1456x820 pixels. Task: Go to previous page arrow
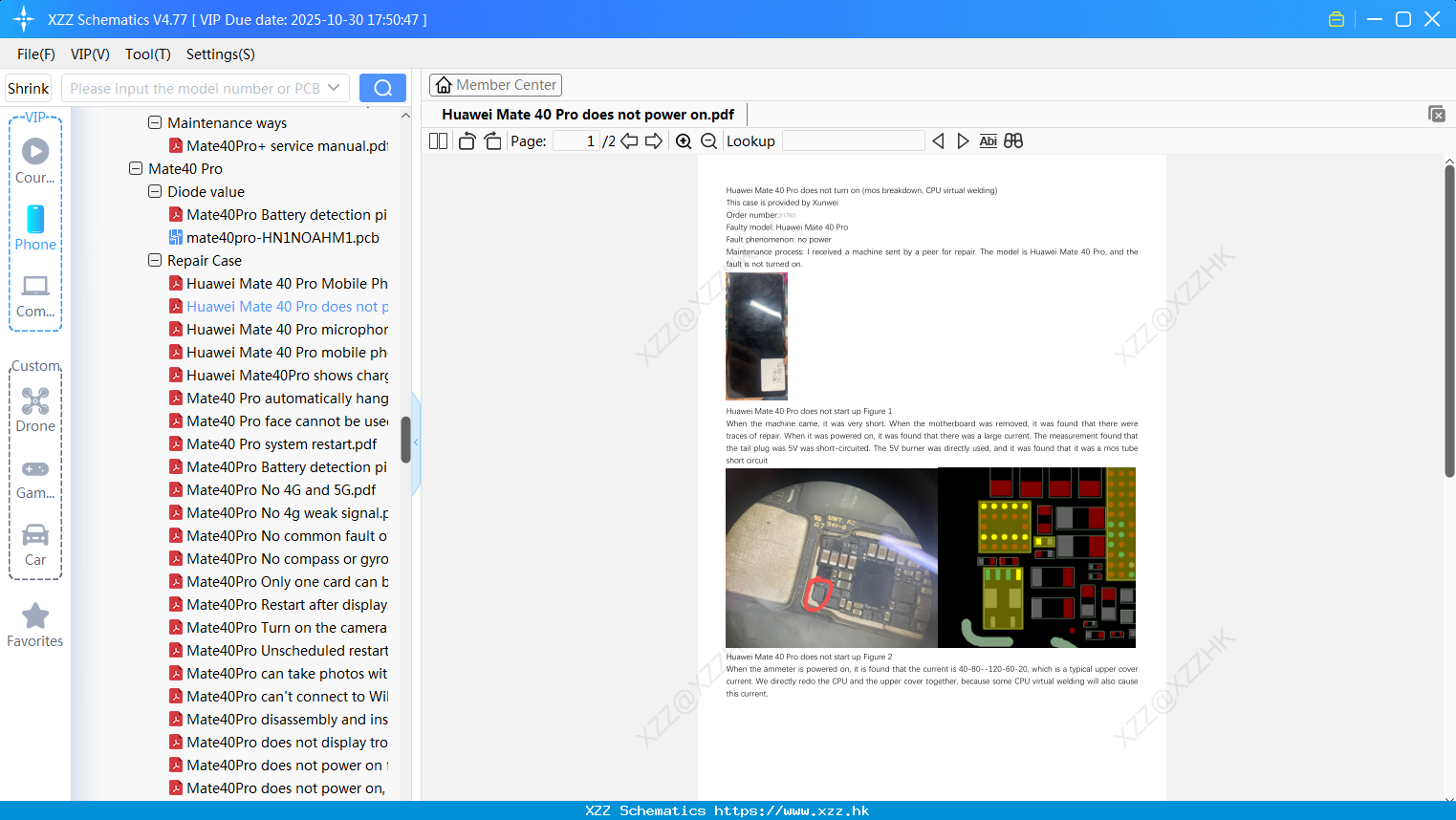pyautogui.click(x=629, y=141)
